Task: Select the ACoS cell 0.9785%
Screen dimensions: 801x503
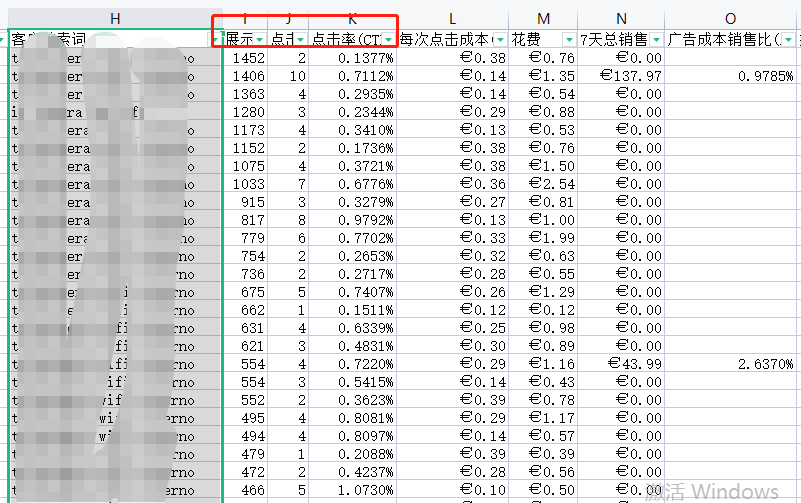Action: (731, 76)
